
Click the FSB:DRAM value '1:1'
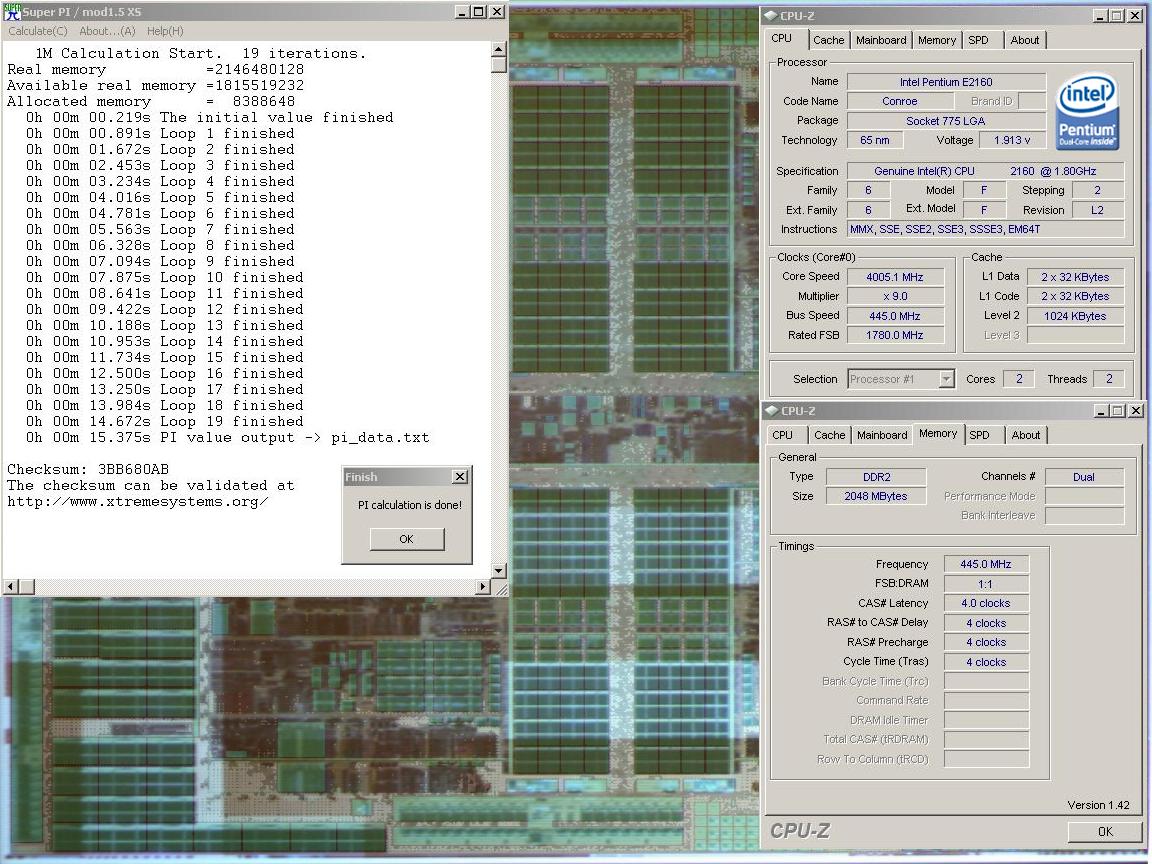tap(985, 584)
